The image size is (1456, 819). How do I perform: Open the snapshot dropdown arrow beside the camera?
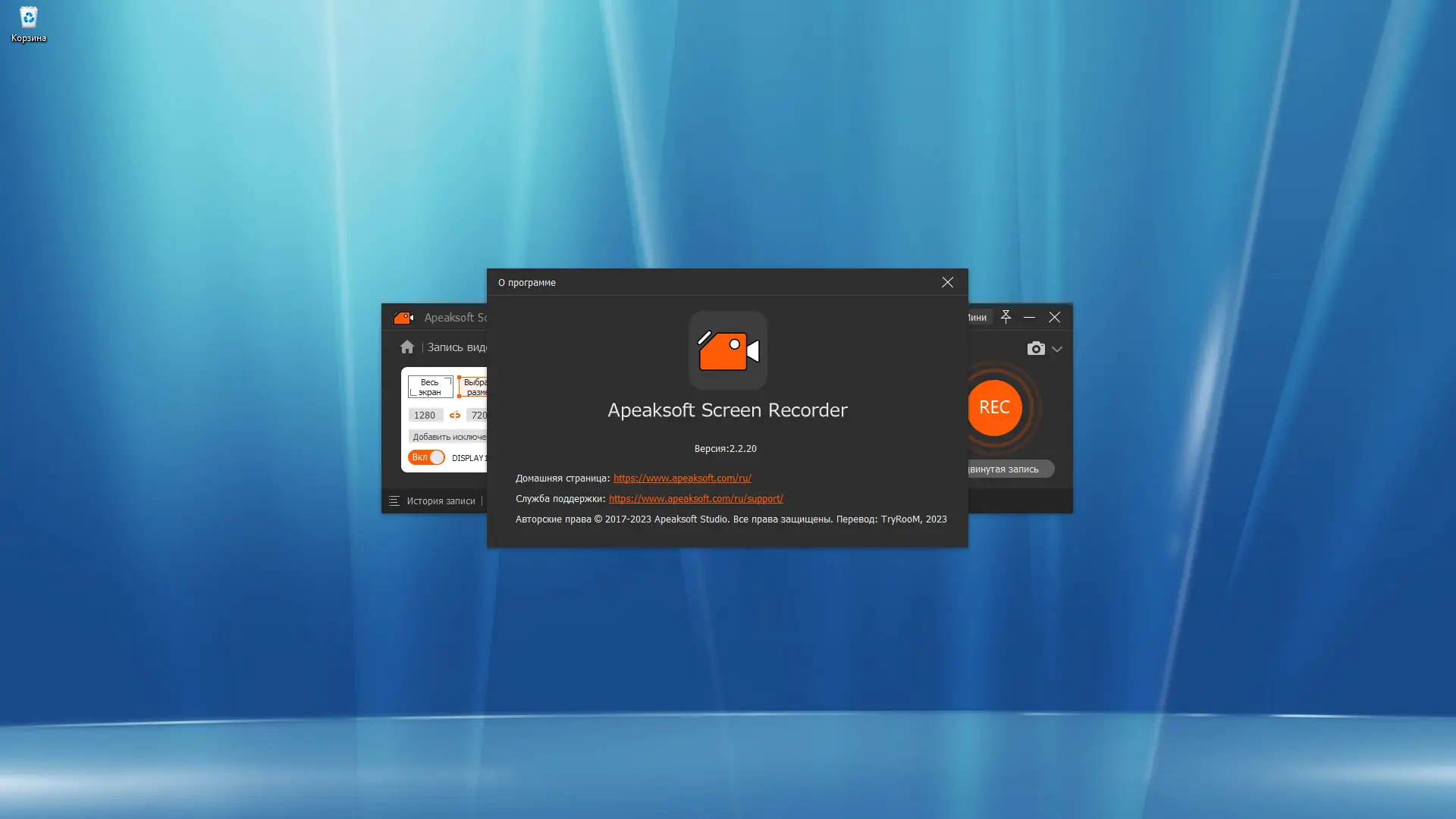coord(1057,350)
